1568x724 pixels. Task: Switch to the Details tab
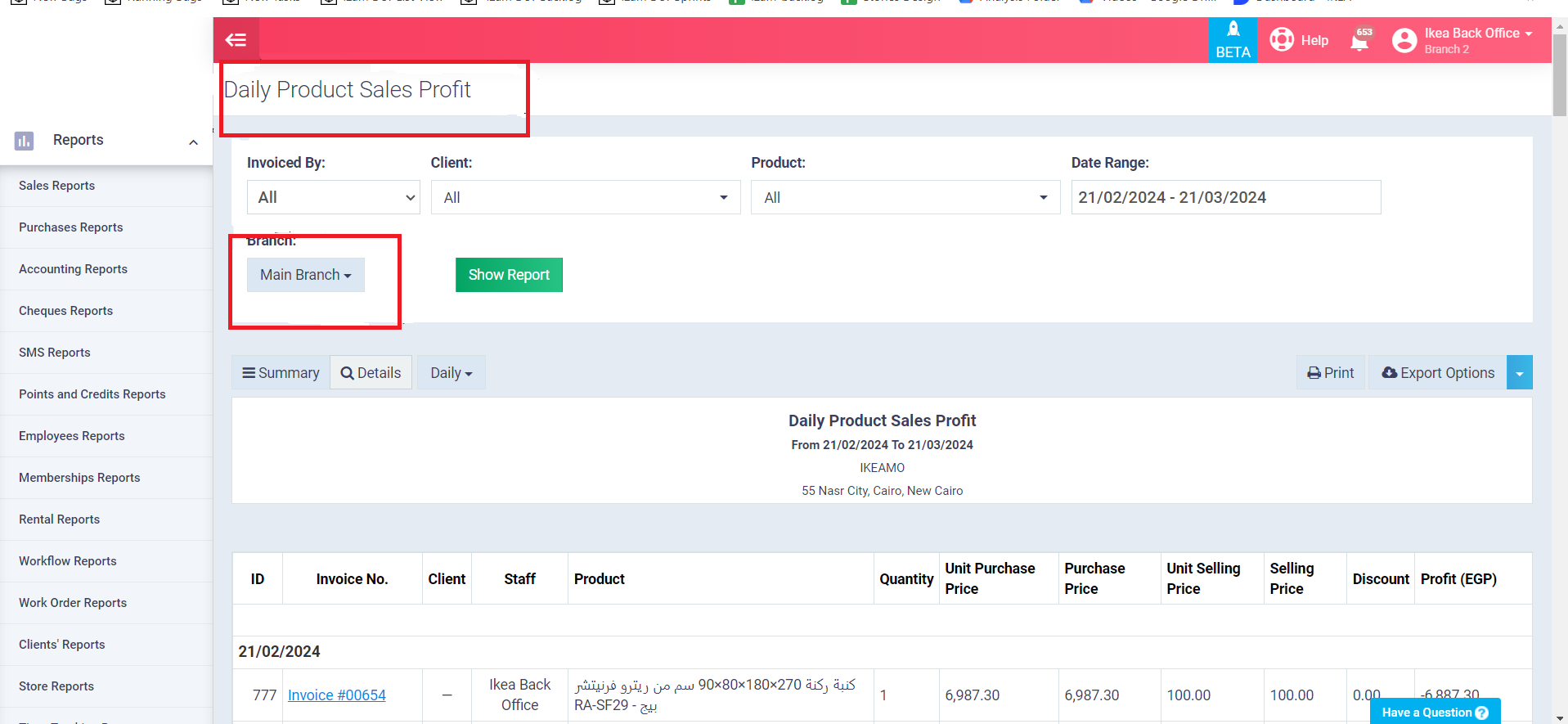(371, 373)
